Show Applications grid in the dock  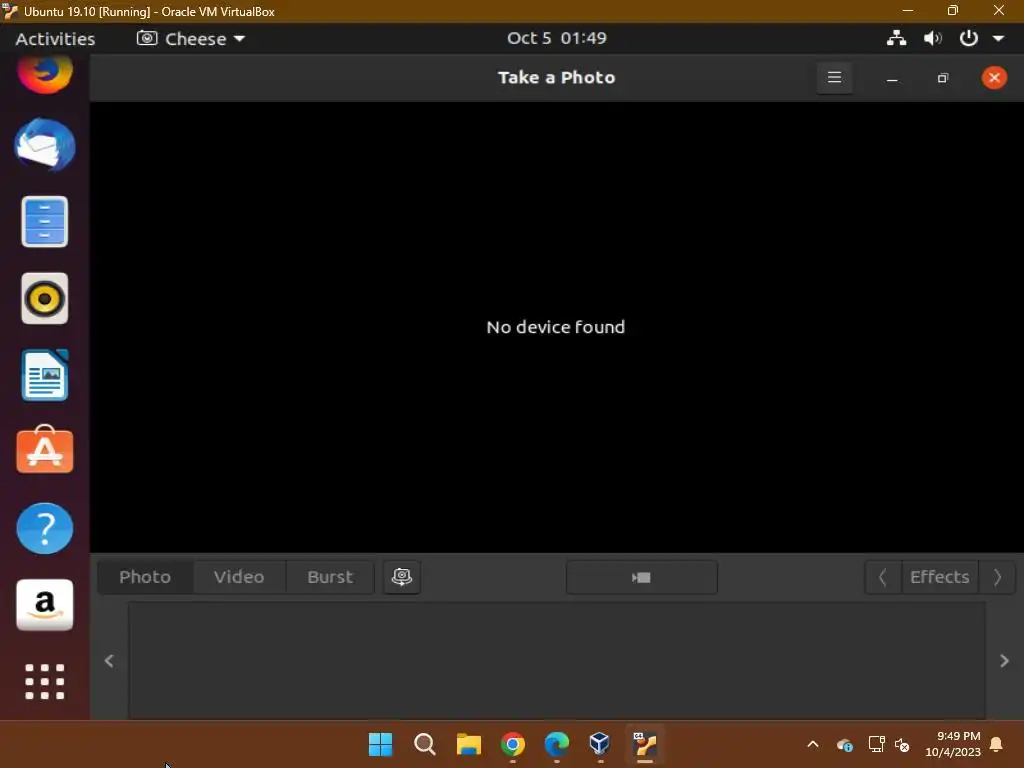[45, 682]
